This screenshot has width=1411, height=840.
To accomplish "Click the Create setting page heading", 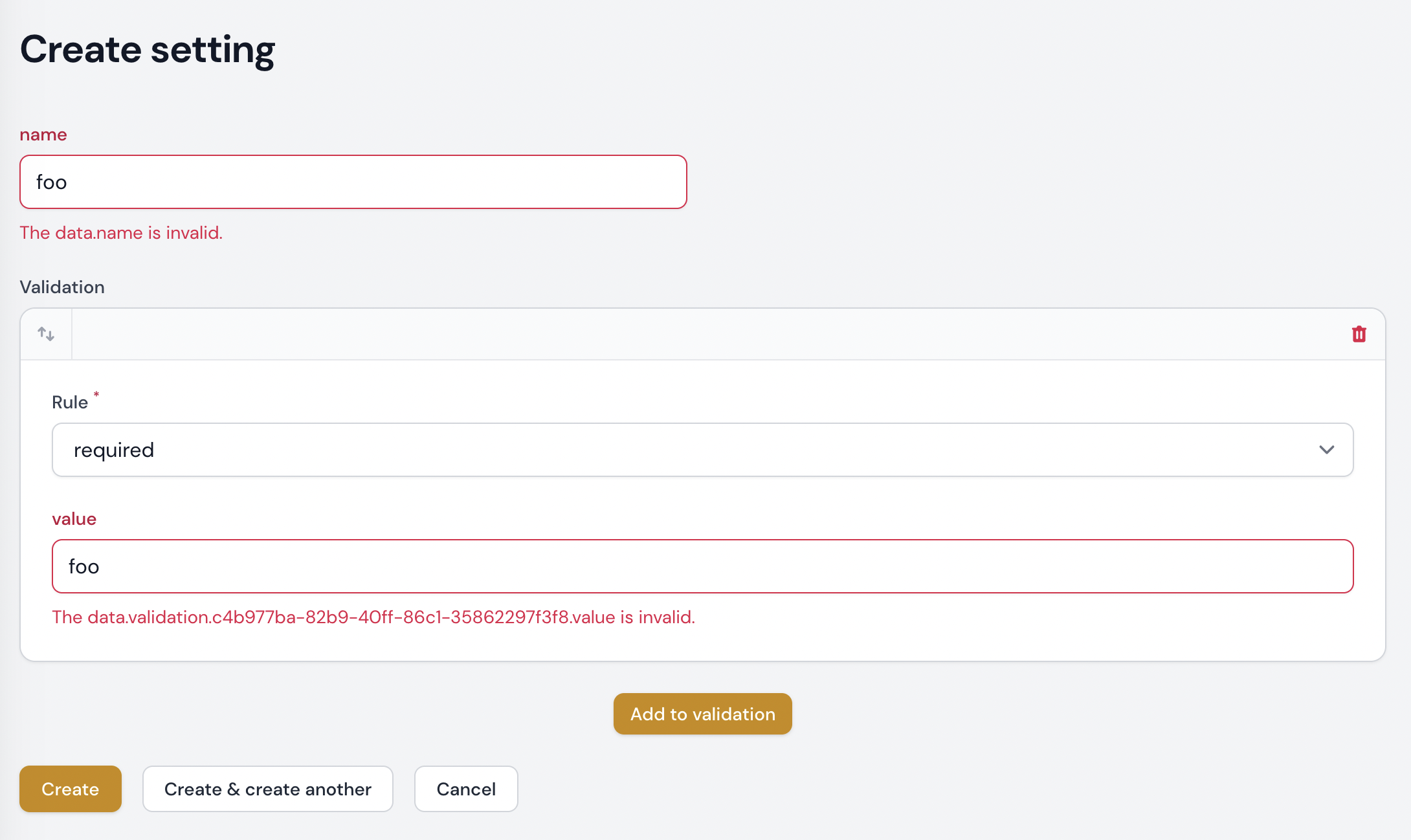I will tap(148, 50).
